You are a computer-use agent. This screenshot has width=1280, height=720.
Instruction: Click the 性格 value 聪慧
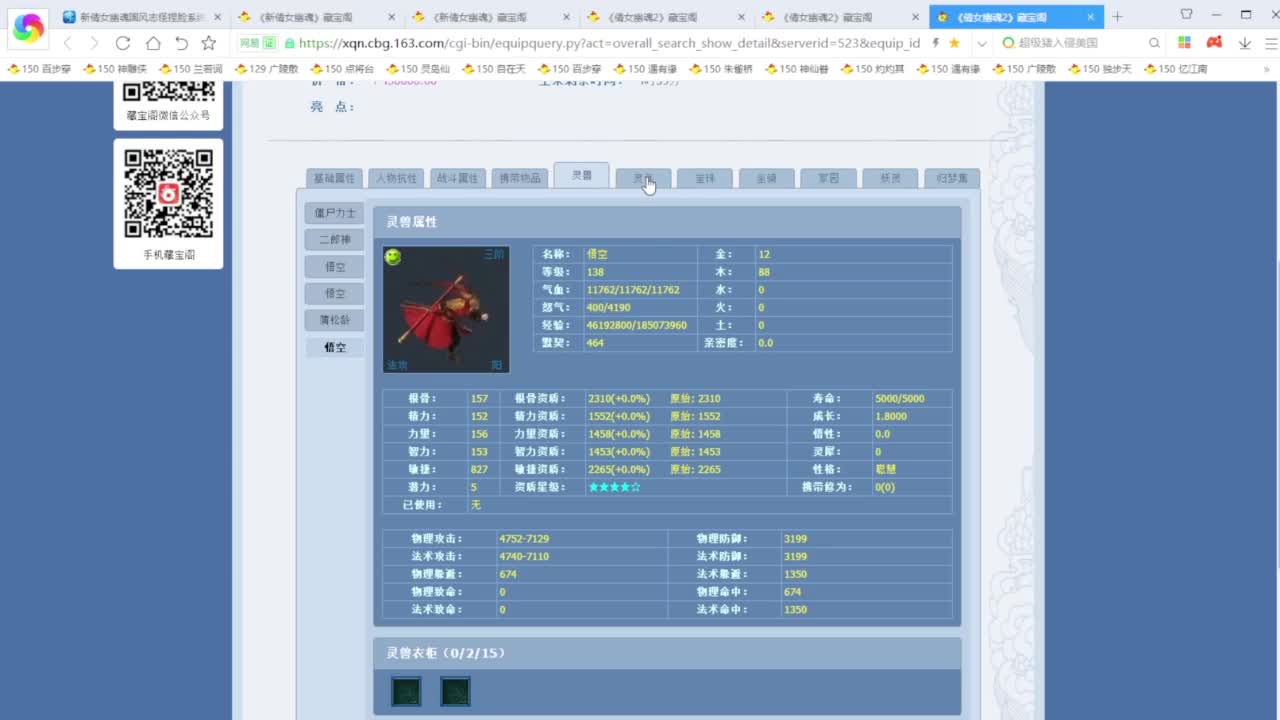point(885,469)
